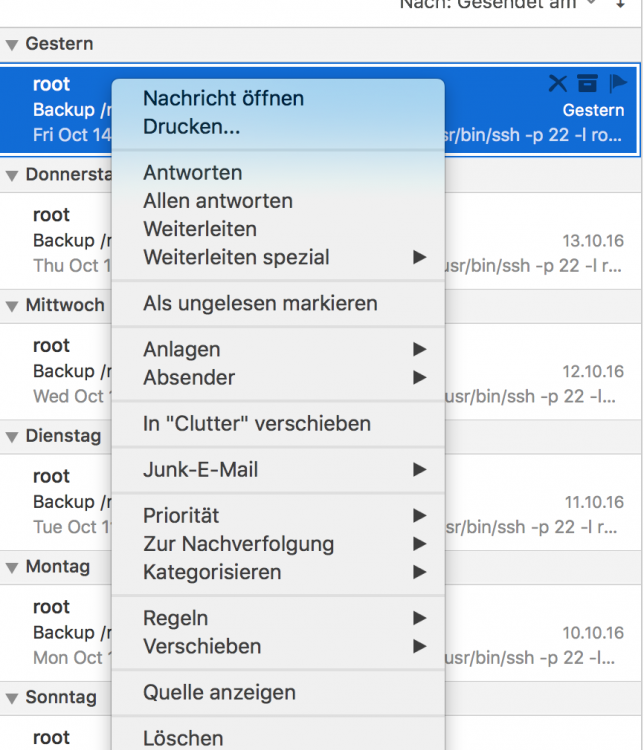Screen dimensions: 644x750
Task: Collapse the Dienstag group
Action: 12,437
